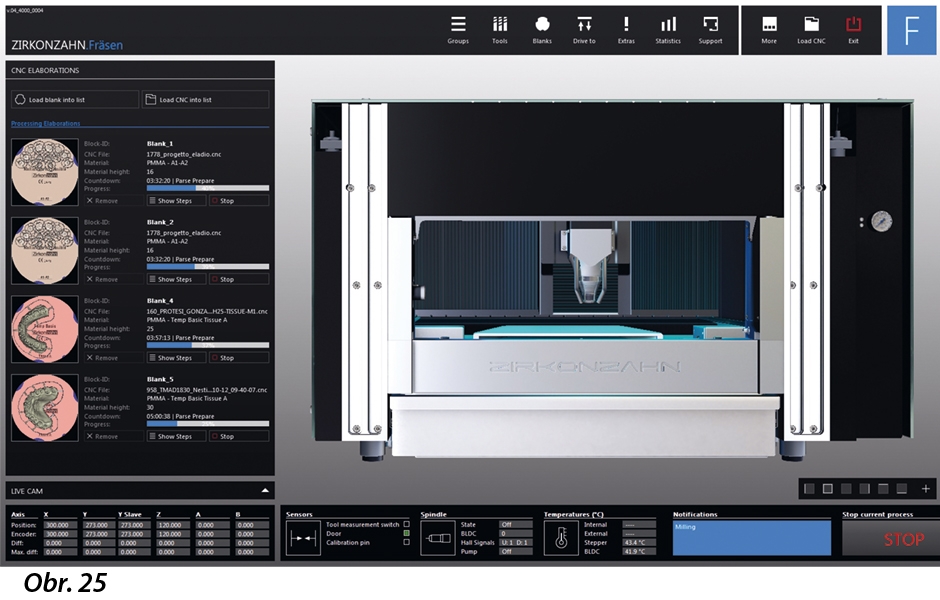Screen dimensions: 940x600
Task: Click the plus icon in view selector
Action: (926, 489)
